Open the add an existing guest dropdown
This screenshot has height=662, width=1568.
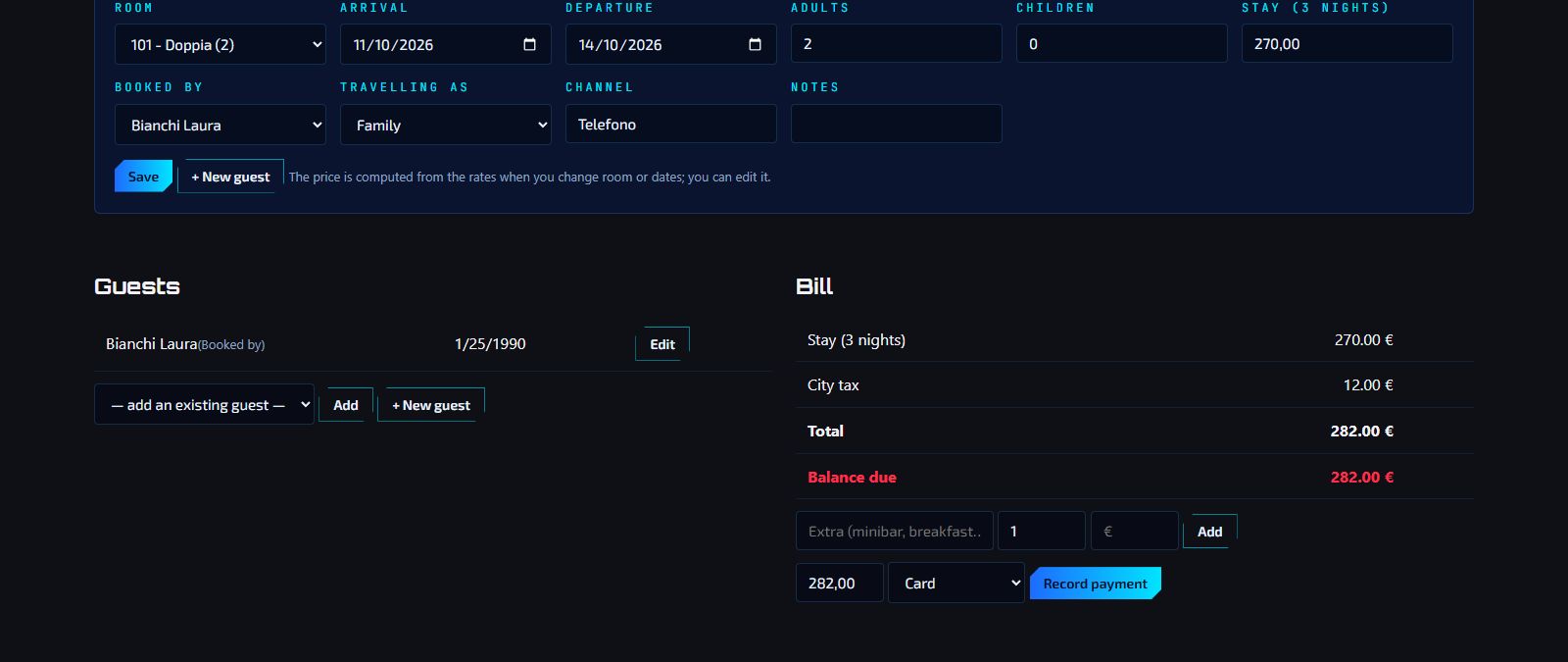click(204, 404)
